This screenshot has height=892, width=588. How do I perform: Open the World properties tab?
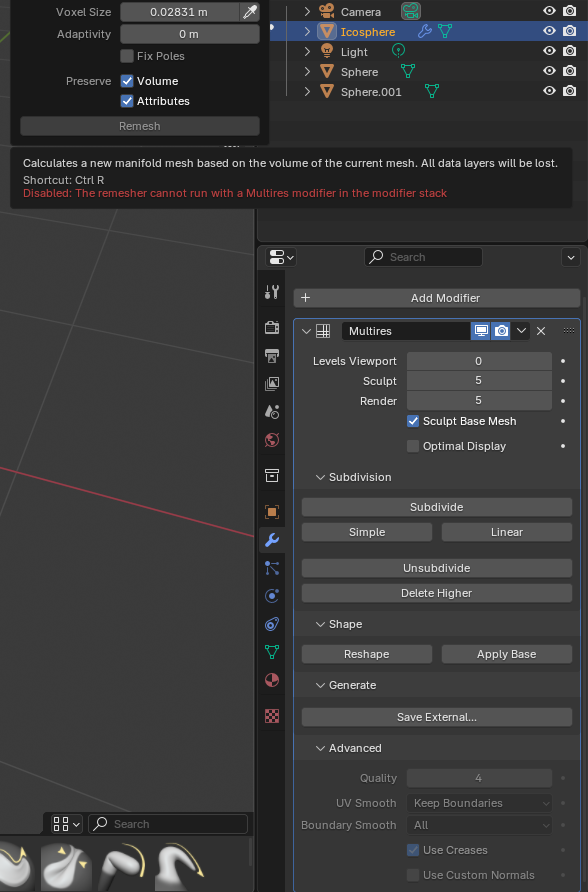pyautogui.click(x=272, y=440)
